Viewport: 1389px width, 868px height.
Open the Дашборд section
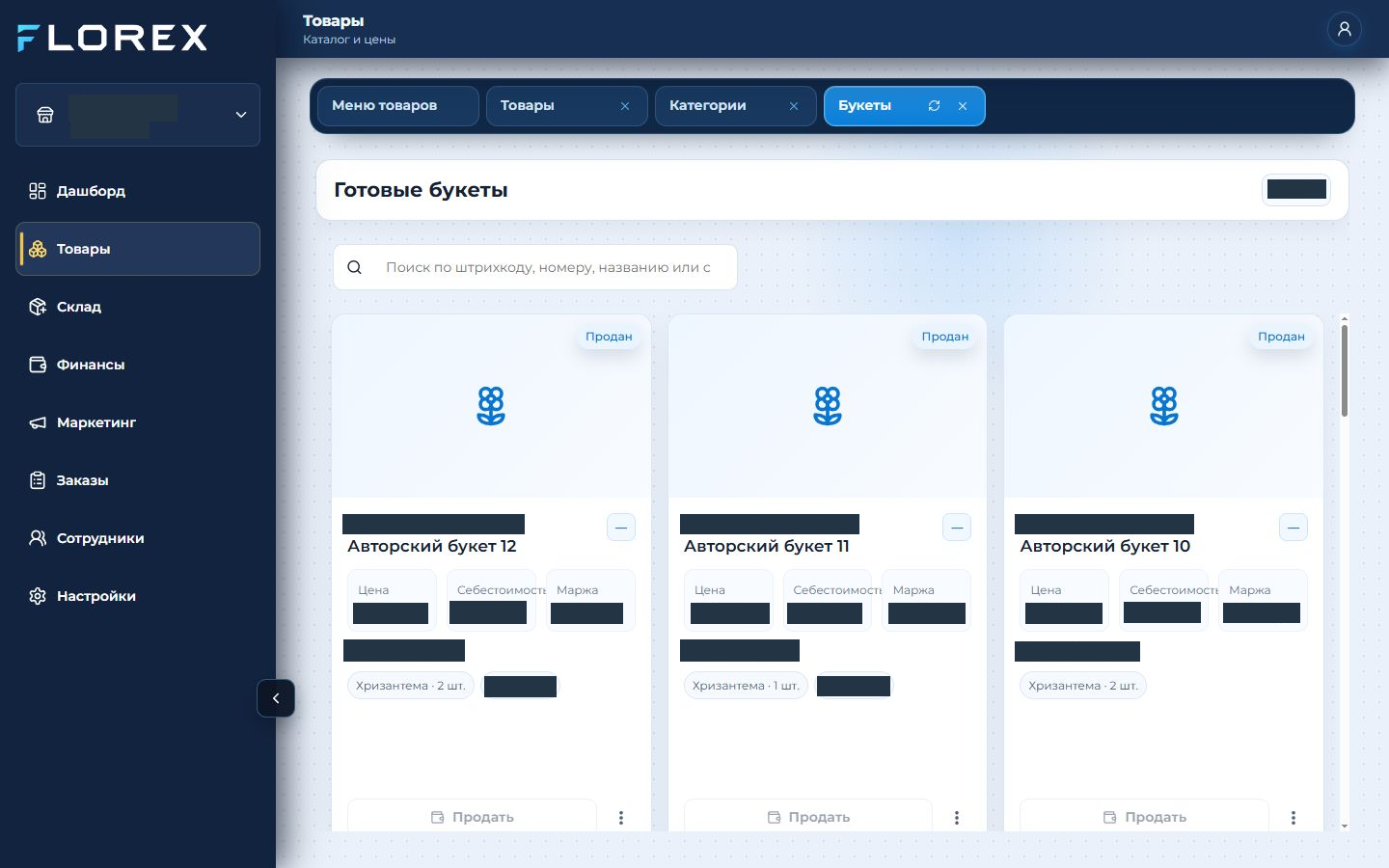pos(138,191)
